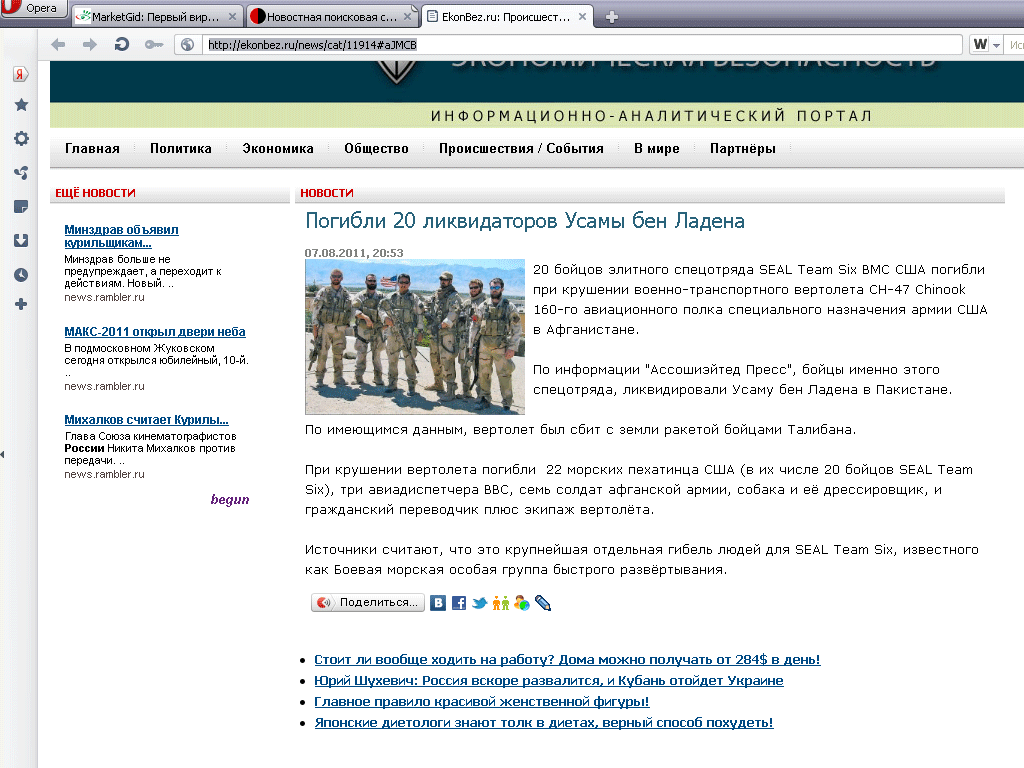This screenshot has width=1024, height=768.
Task: Click ЕЩЁ НОВОСТИ section header
Action: [95, 193]
